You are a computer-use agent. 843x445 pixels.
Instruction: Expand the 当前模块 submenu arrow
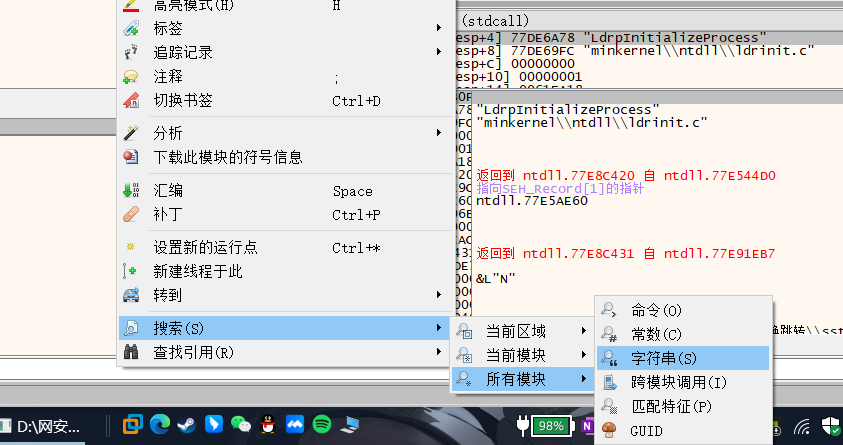click(x=584, y=355)
